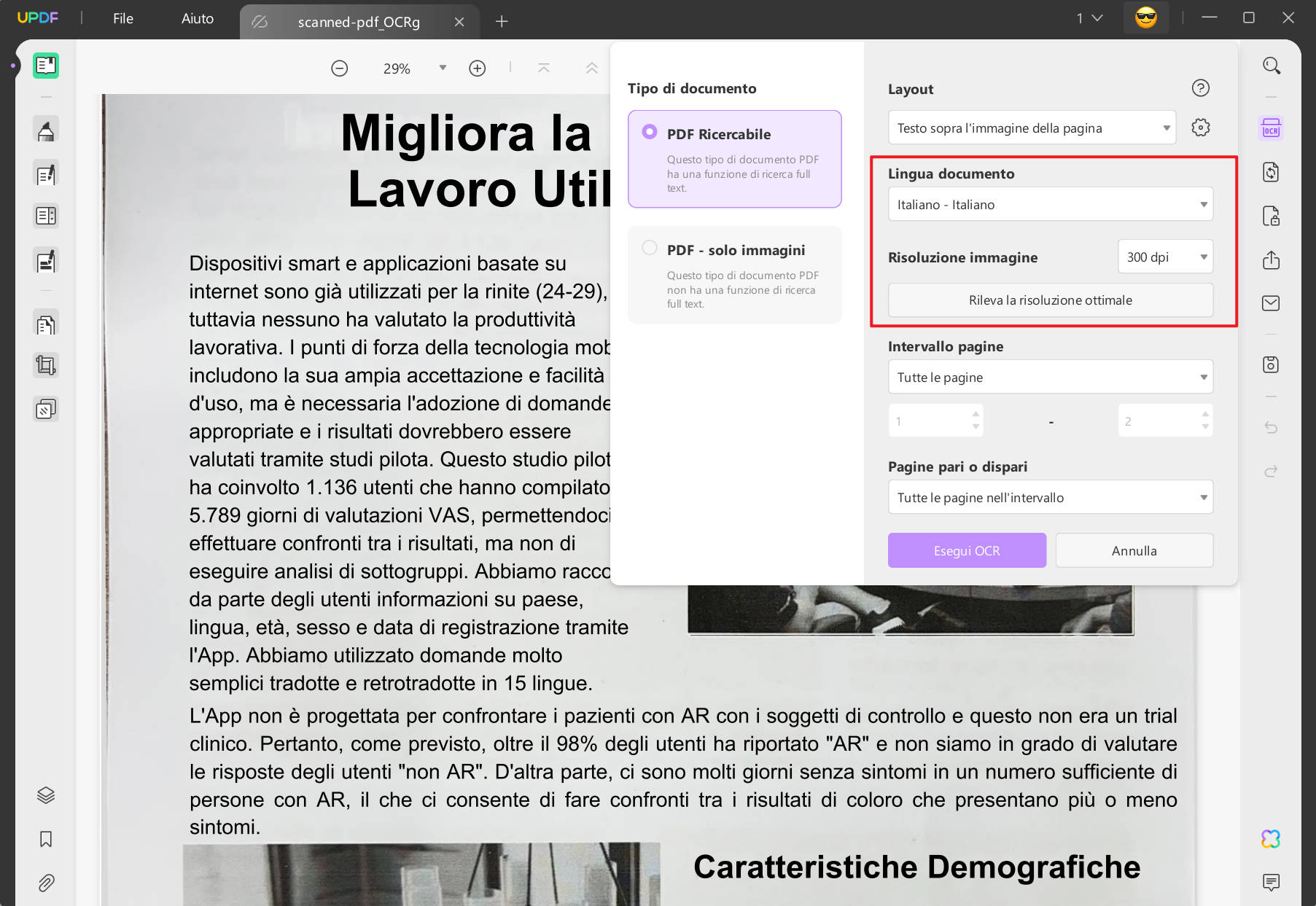Viewport: 1316px width, 906px height.
Task: Click the Layout help question mark
Action: pos(1201,88)
